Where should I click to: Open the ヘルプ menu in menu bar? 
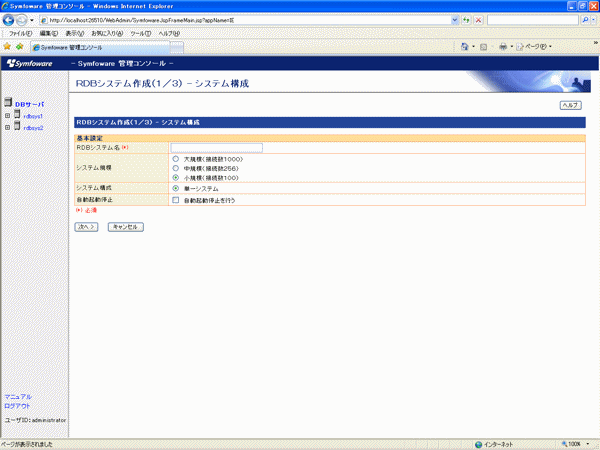click(x=169, y=34)
